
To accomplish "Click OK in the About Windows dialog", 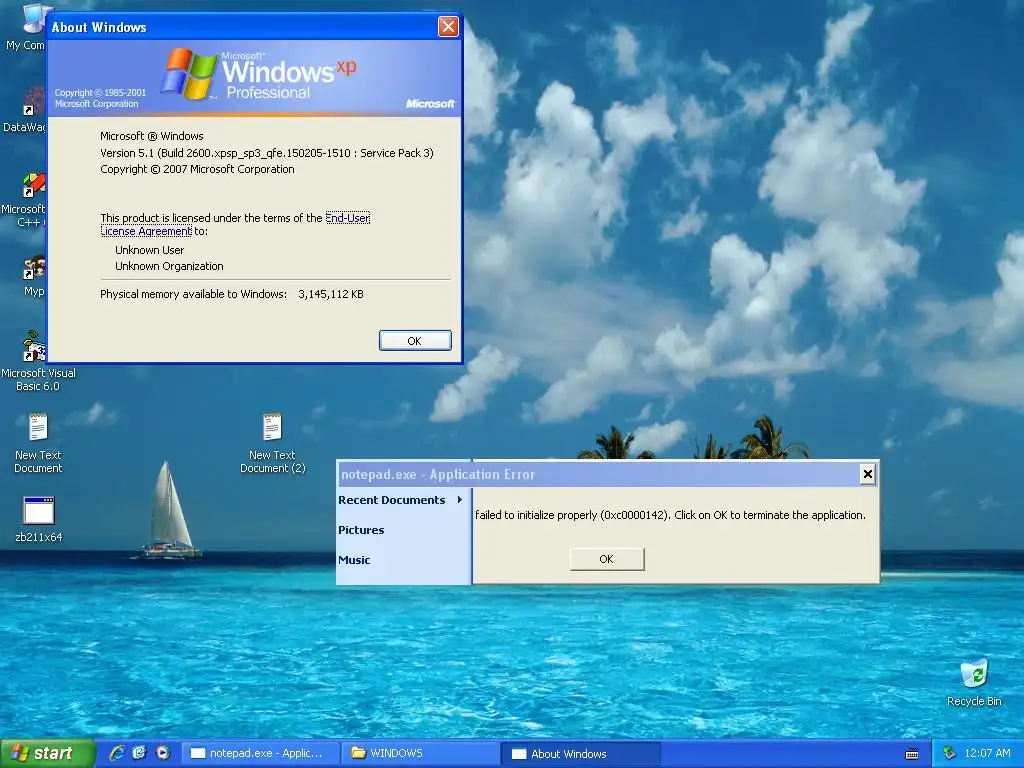I will (x=415, y=341).
